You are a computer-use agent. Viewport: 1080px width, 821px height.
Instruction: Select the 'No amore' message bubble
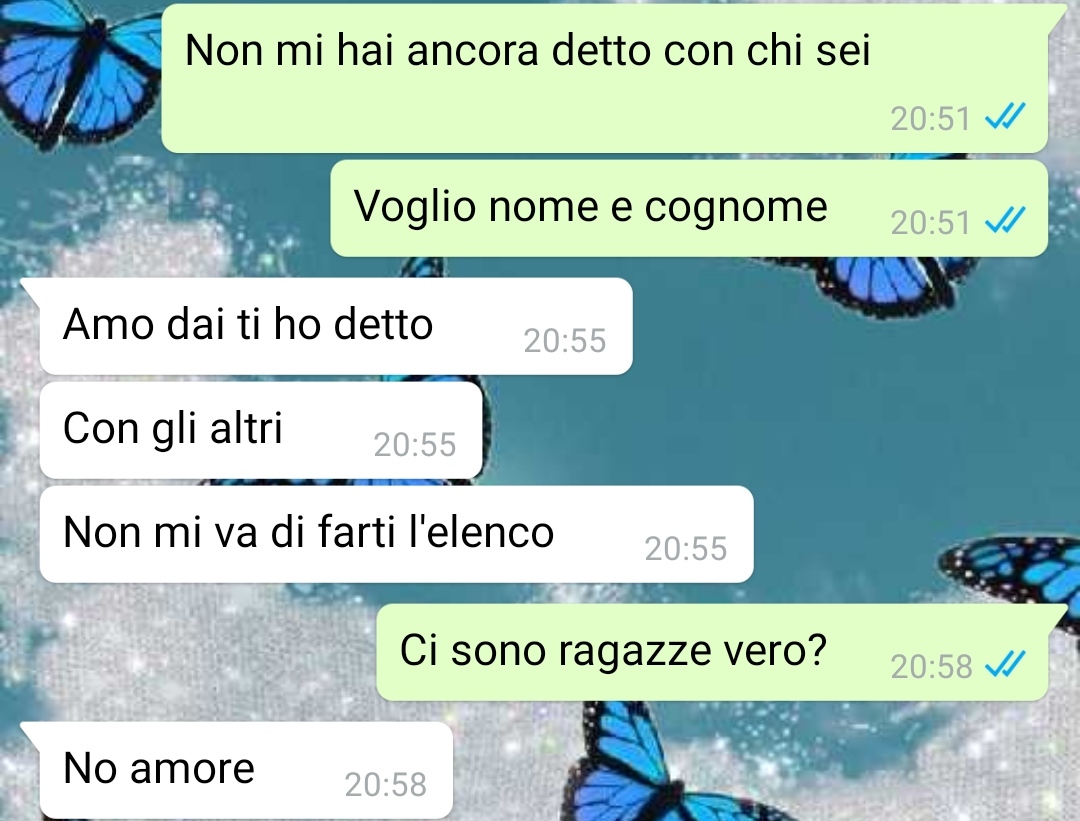coord(247,771)
